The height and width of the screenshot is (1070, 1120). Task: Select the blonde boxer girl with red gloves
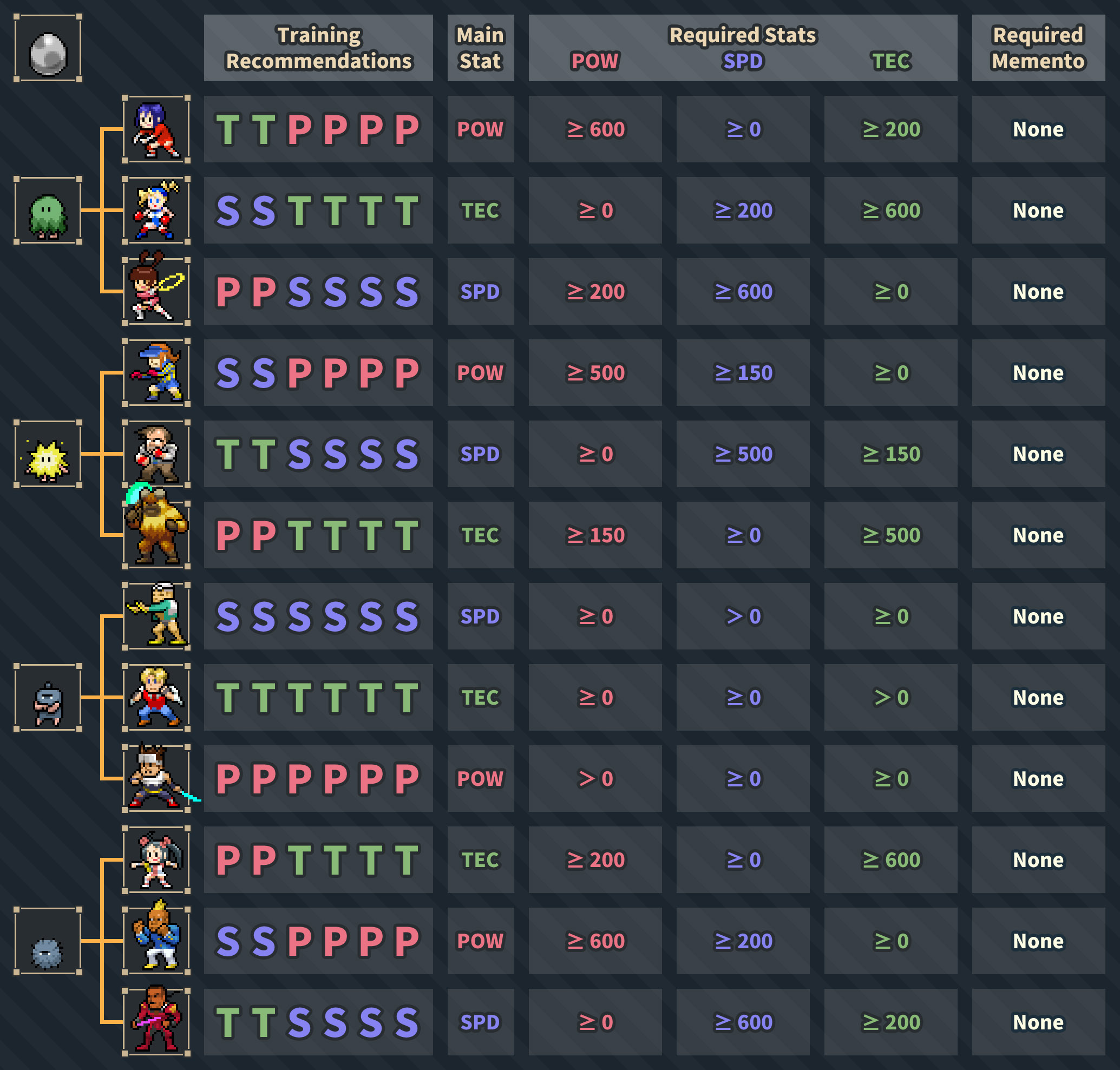coord(156,211)
